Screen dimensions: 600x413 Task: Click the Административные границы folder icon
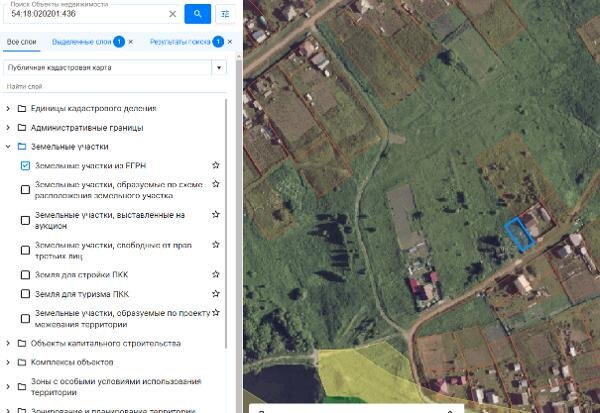pos(22,127)
